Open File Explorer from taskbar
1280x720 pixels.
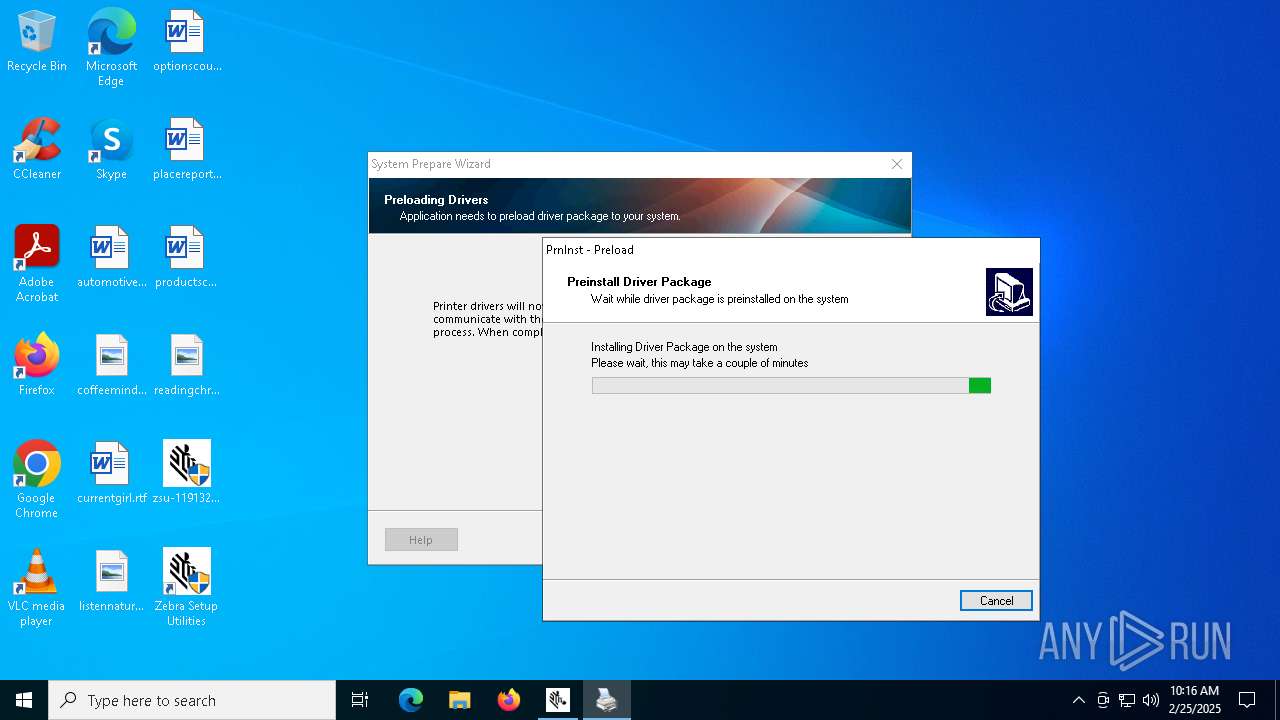460,700
